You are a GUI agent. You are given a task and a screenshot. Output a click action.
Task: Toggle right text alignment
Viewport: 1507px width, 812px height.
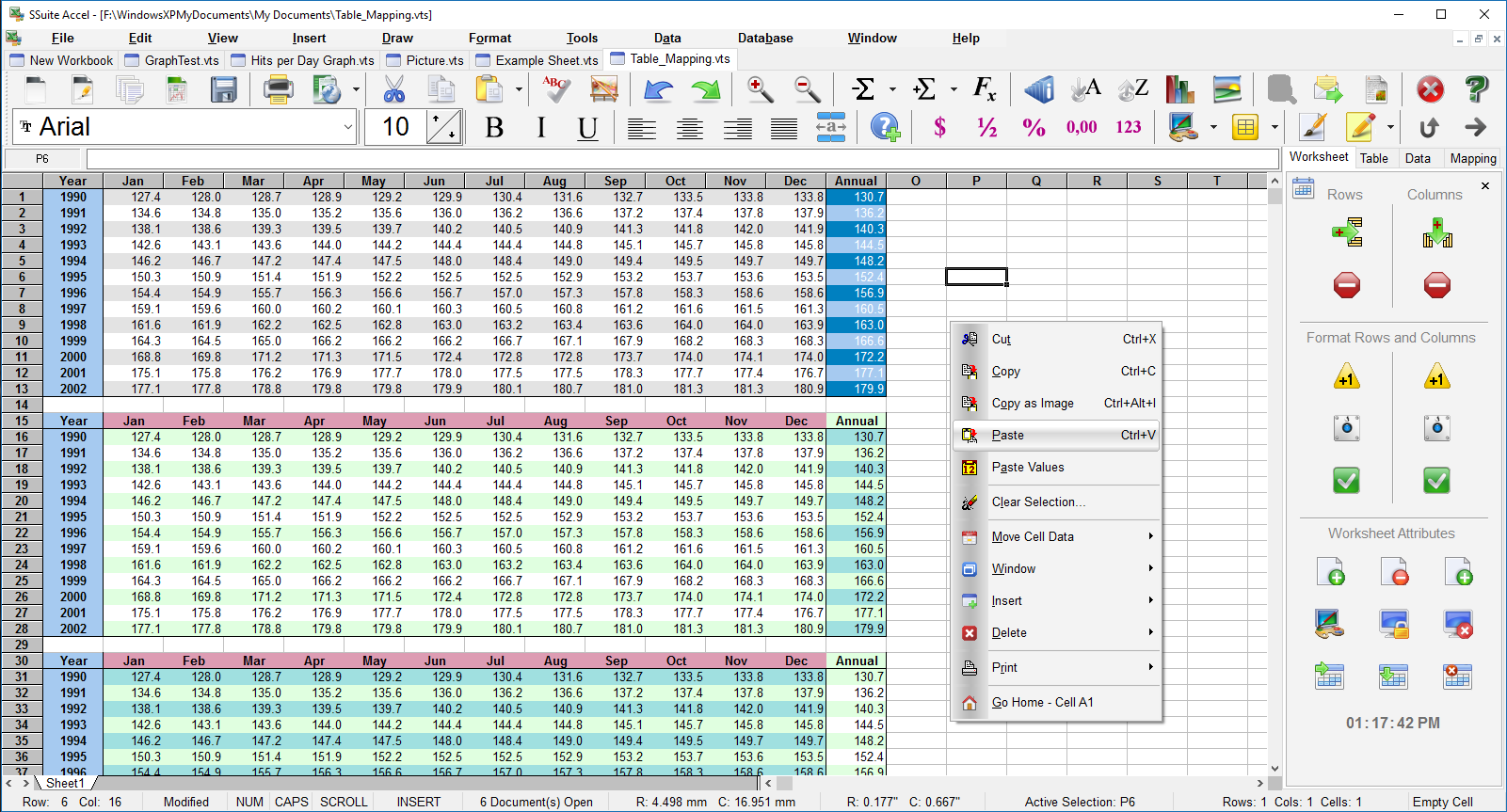(x=737, y=128)
